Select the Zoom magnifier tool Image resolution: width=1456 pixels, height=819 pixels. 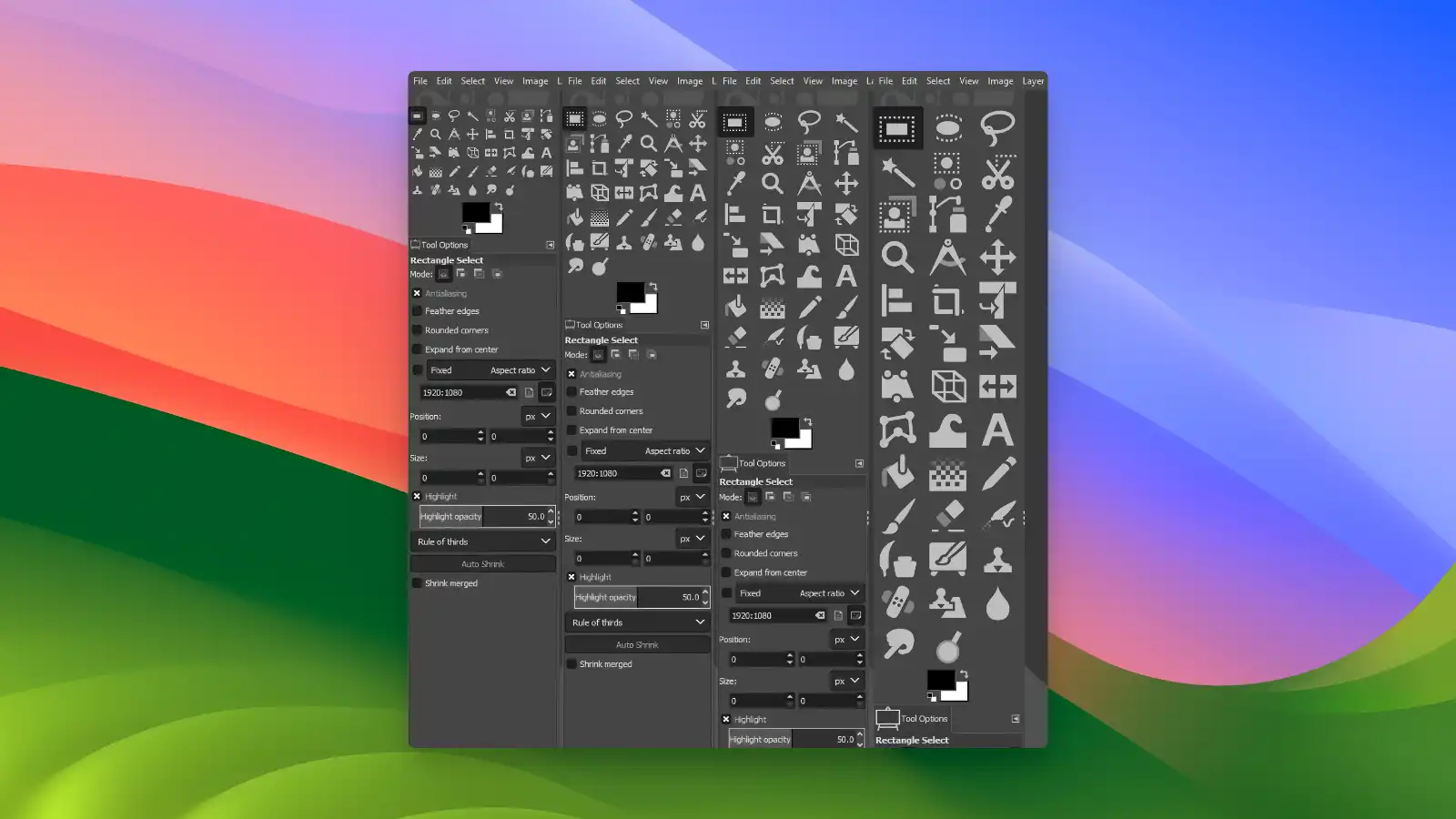tap(898, 256)
